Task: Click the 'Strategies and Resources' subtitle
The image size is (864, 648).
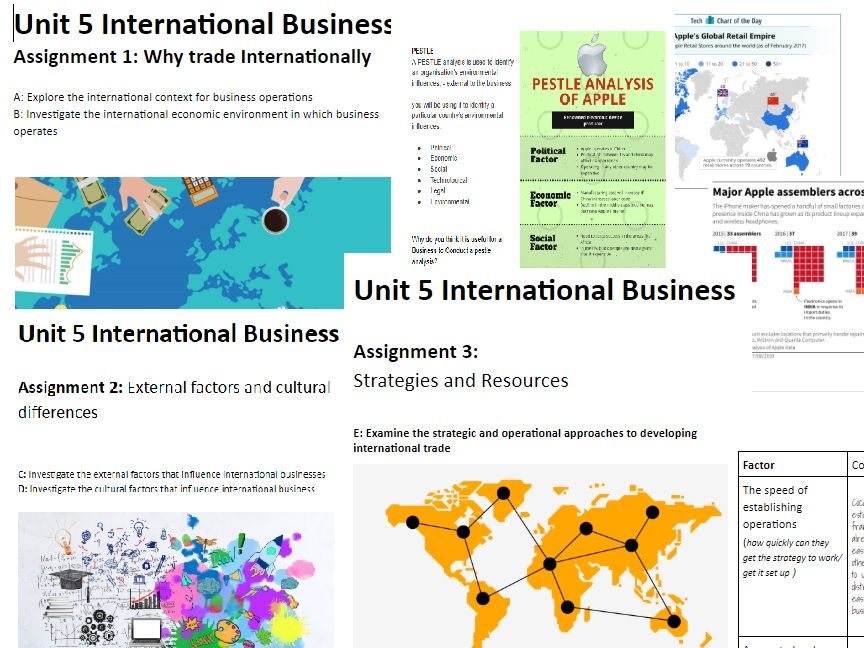Action: coord(461,381)
